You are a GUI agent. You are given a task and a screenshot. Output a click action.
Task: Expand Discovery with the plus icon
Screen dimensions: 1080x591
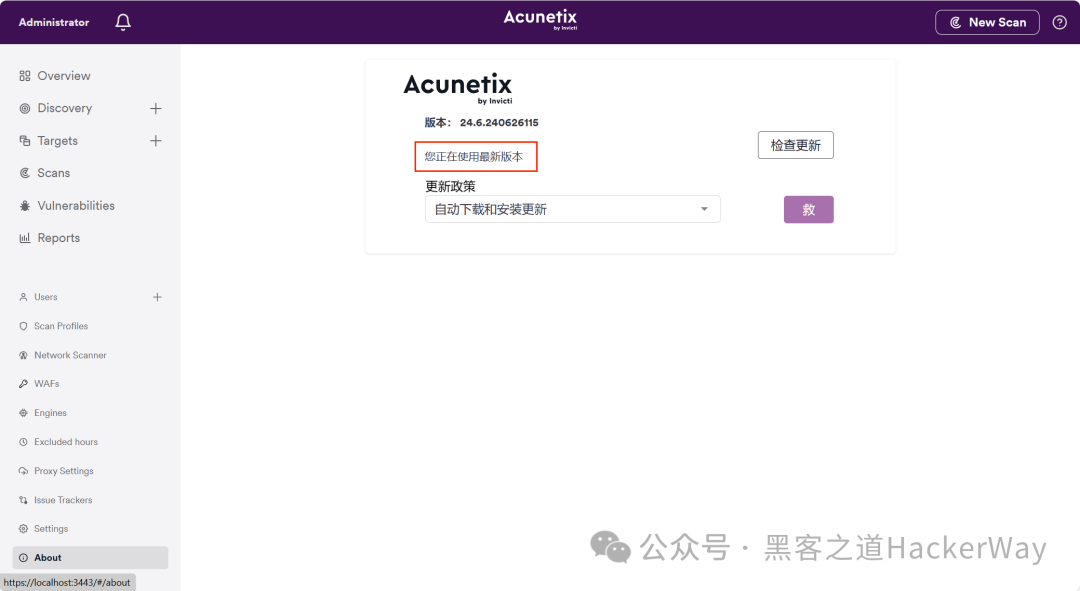[156, 108]
